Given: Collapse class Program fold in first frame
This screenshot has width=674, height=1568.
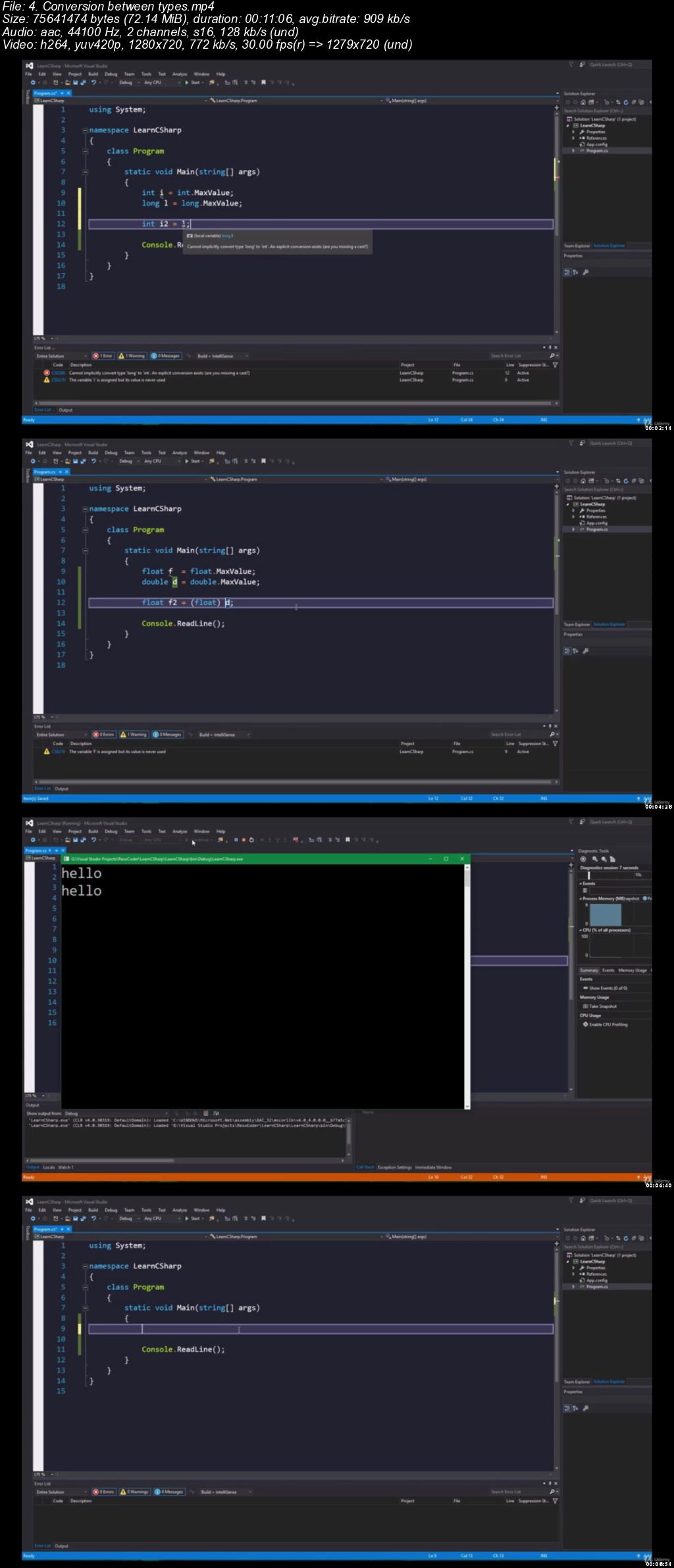Looking at the screenshot, I should 85,151.
